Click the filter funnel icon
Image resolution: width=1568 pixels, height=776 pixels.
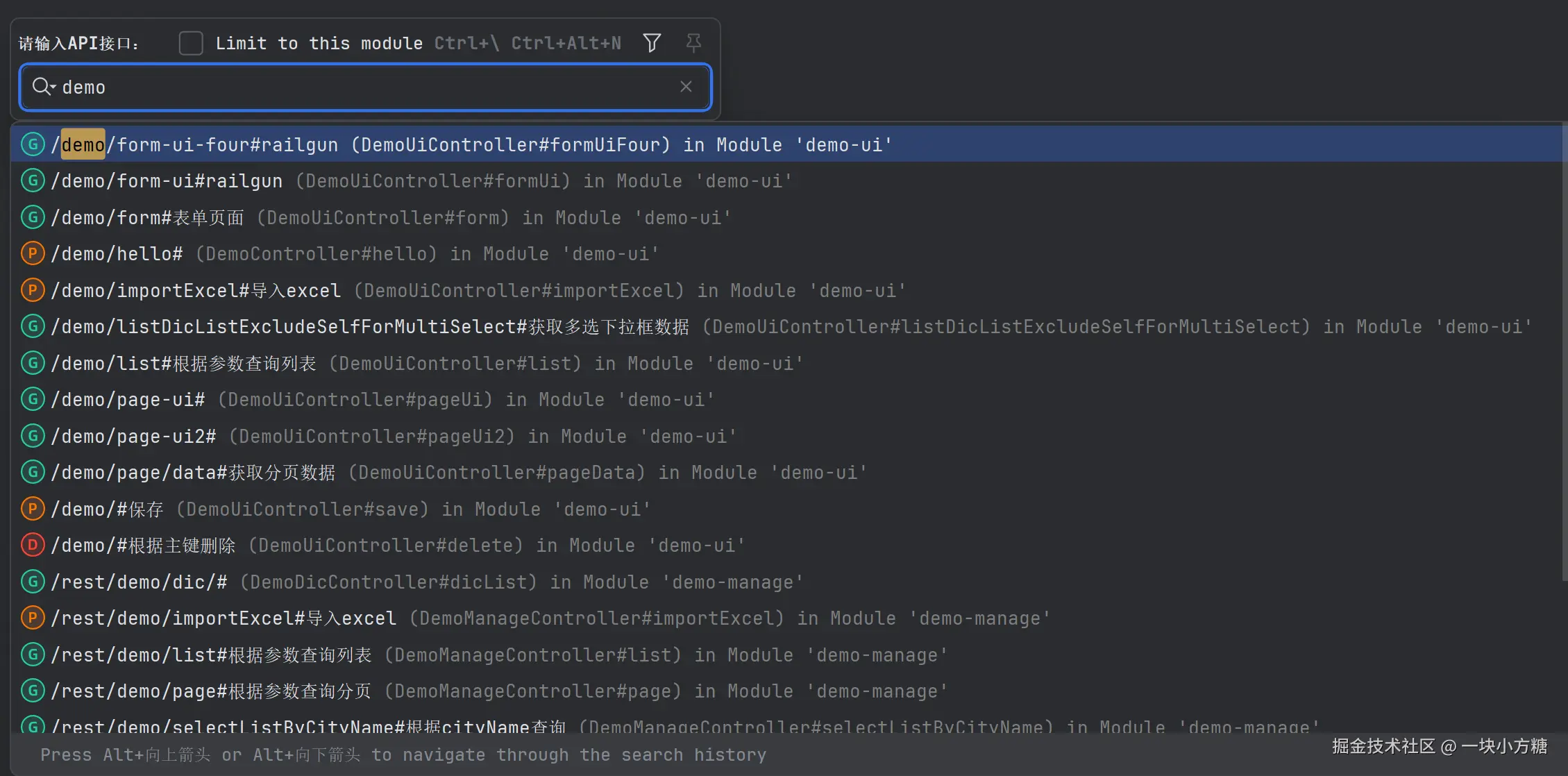652,43
